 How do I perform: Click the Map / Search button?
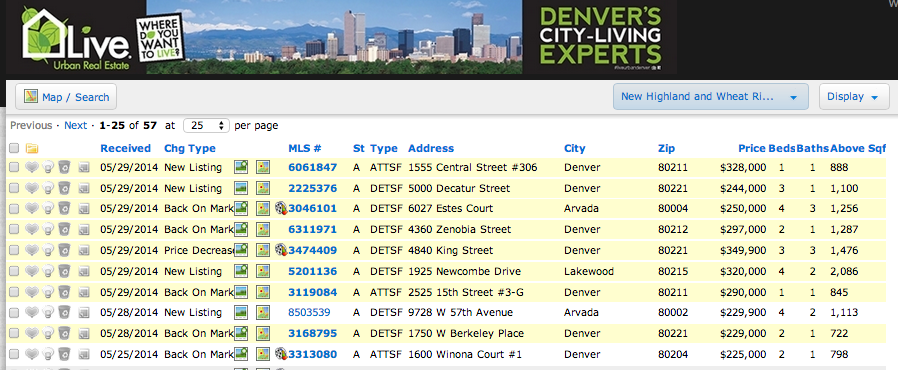pos(66,97)
